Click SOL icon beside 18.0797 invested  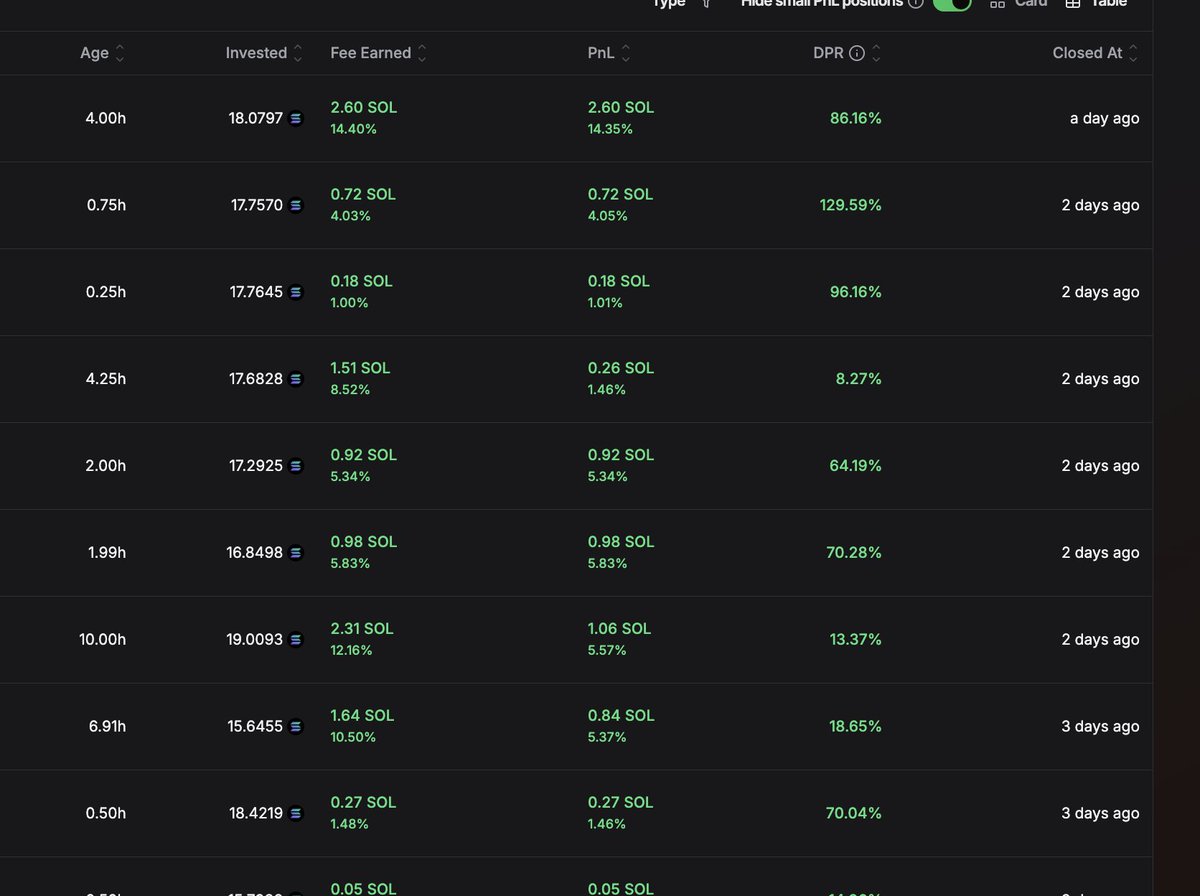[x=295, y=119]
